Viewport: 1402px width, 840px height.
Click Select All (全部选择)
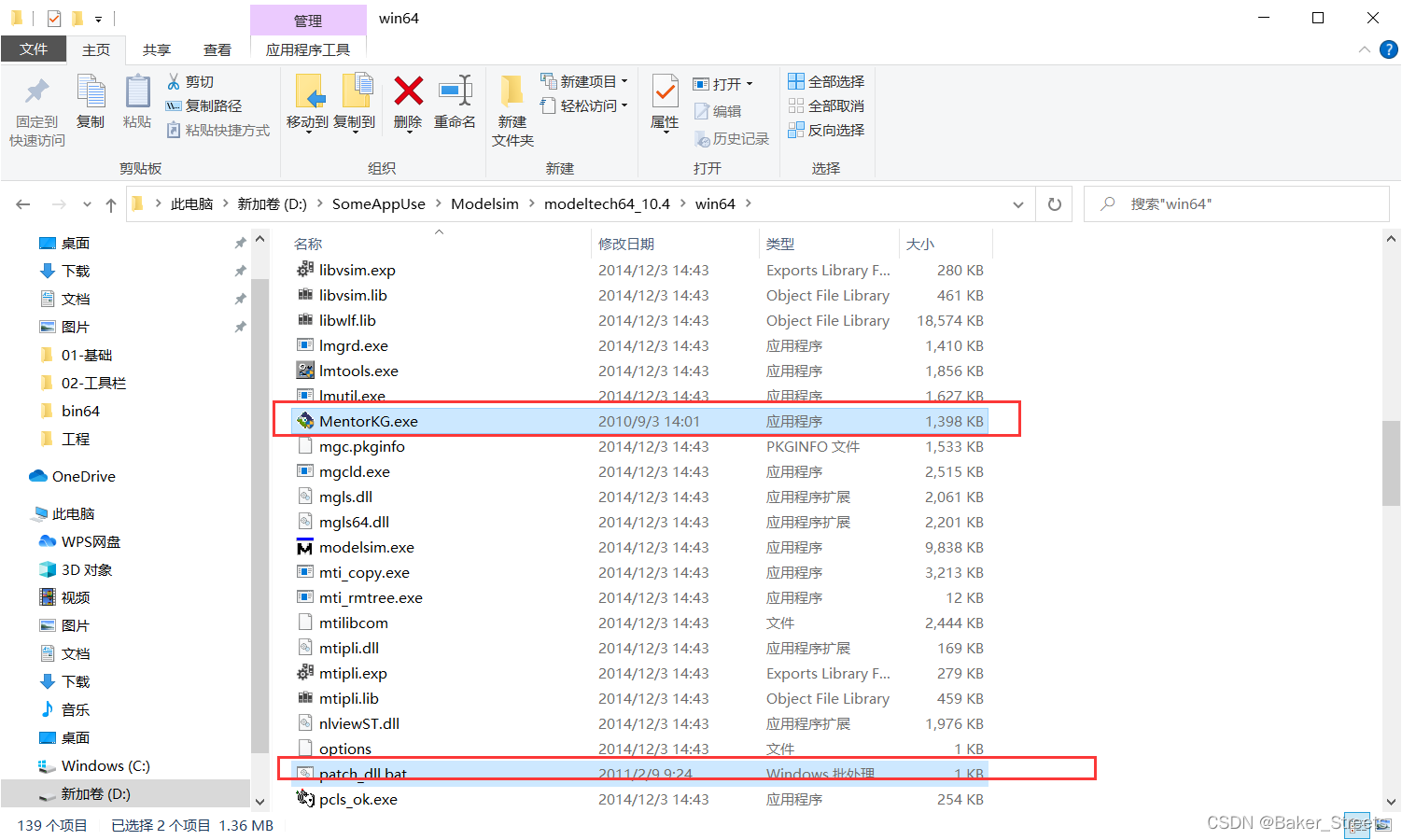point(826,82)
